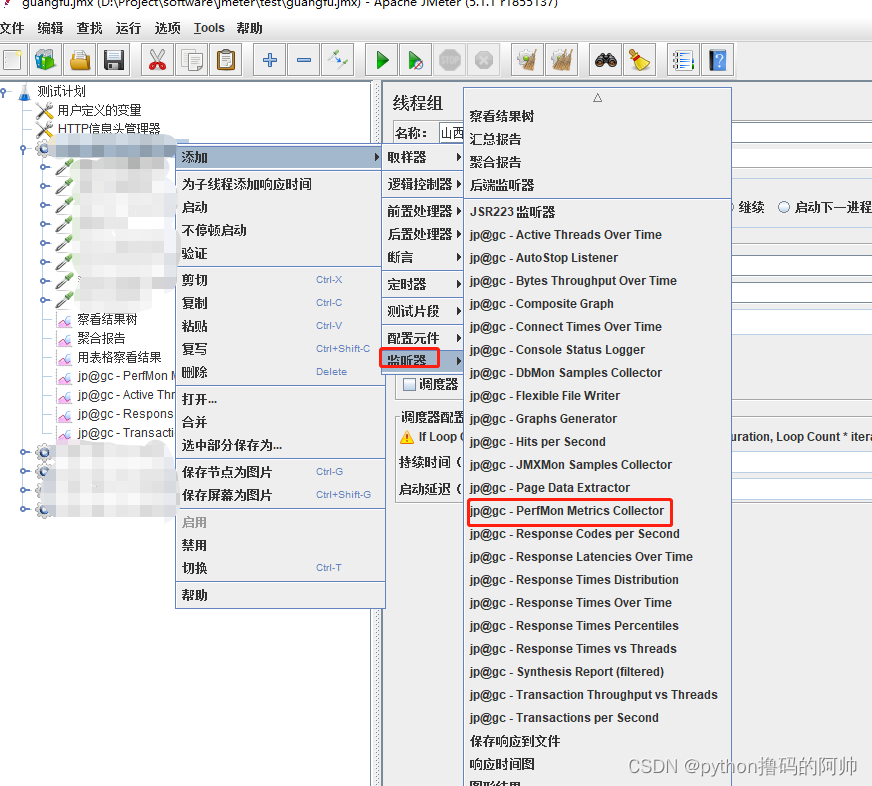
Task: Click the Expand All plus icon
Action: (x=270, y=60)
